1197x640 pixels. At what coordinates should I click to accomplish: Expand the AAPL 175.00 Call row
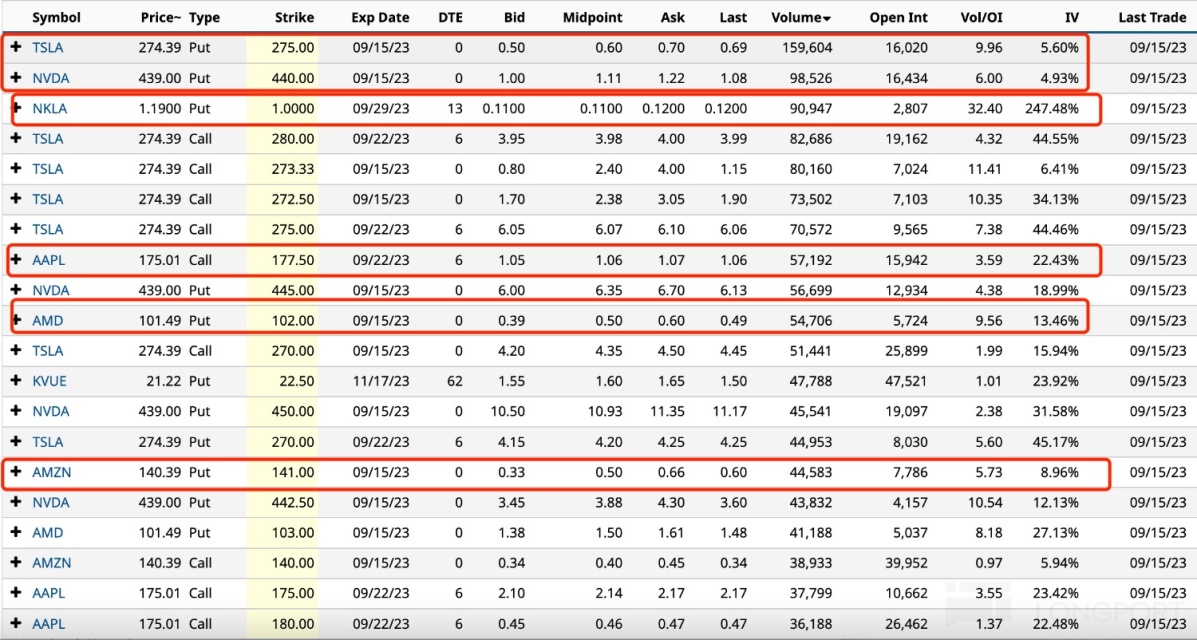pos(16,593)
